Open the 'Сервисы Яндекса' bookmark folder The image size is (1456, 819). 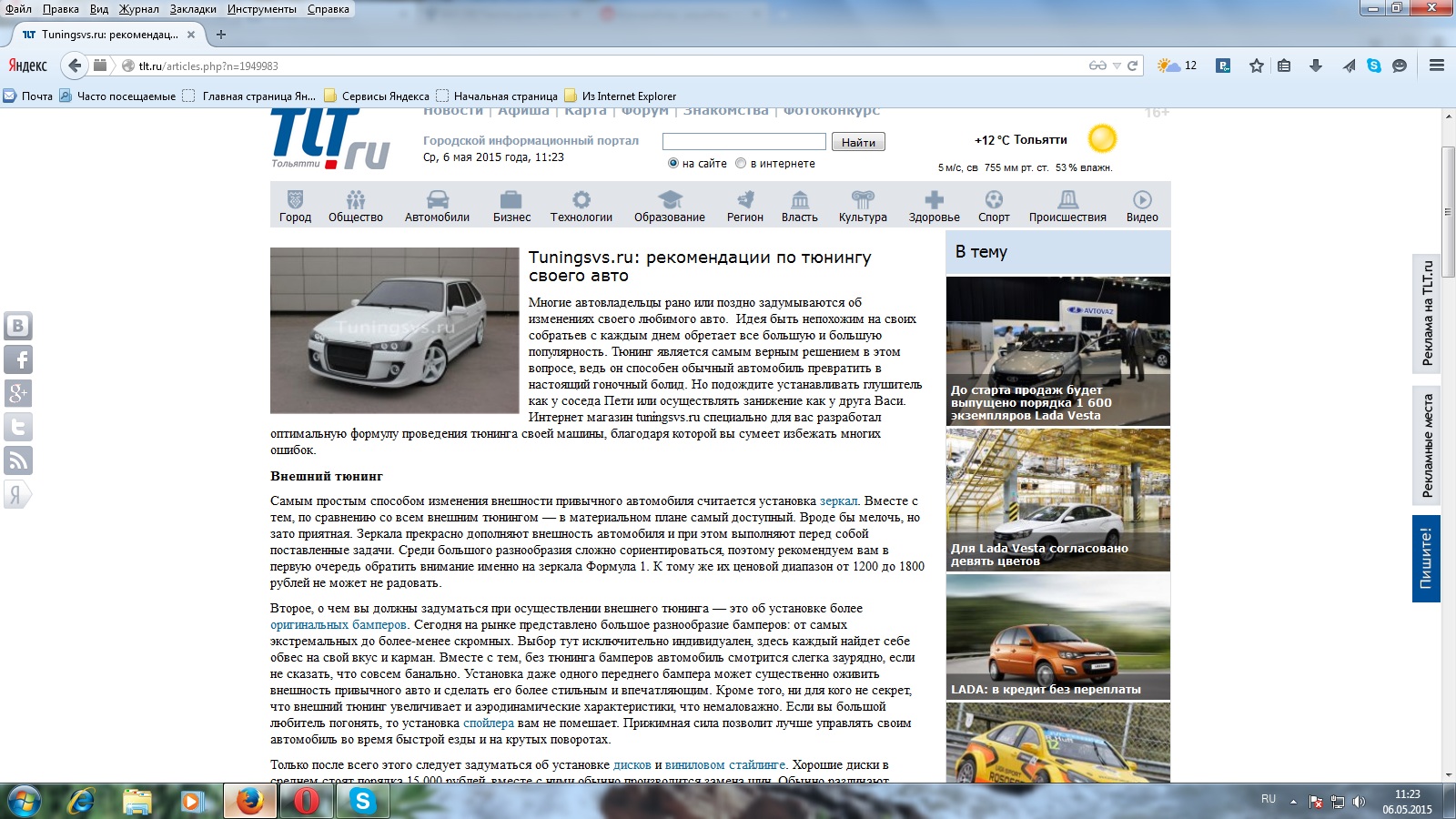(x=377, y=96)
